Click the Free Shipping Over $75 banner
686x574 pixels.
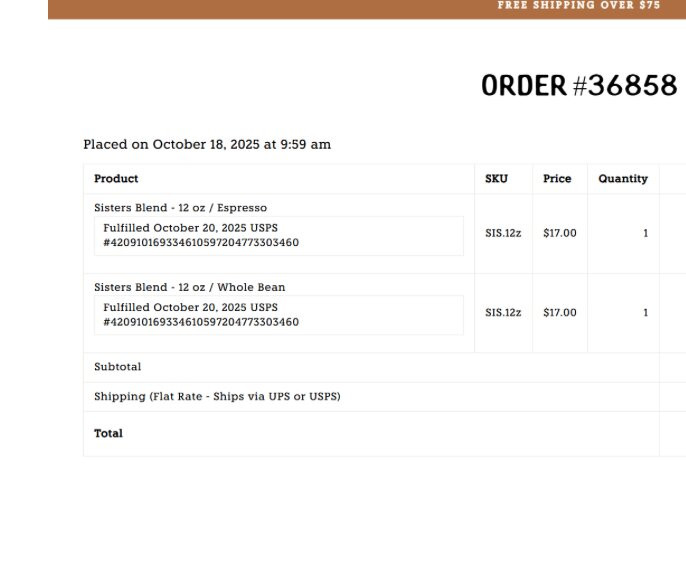(578, 5)
